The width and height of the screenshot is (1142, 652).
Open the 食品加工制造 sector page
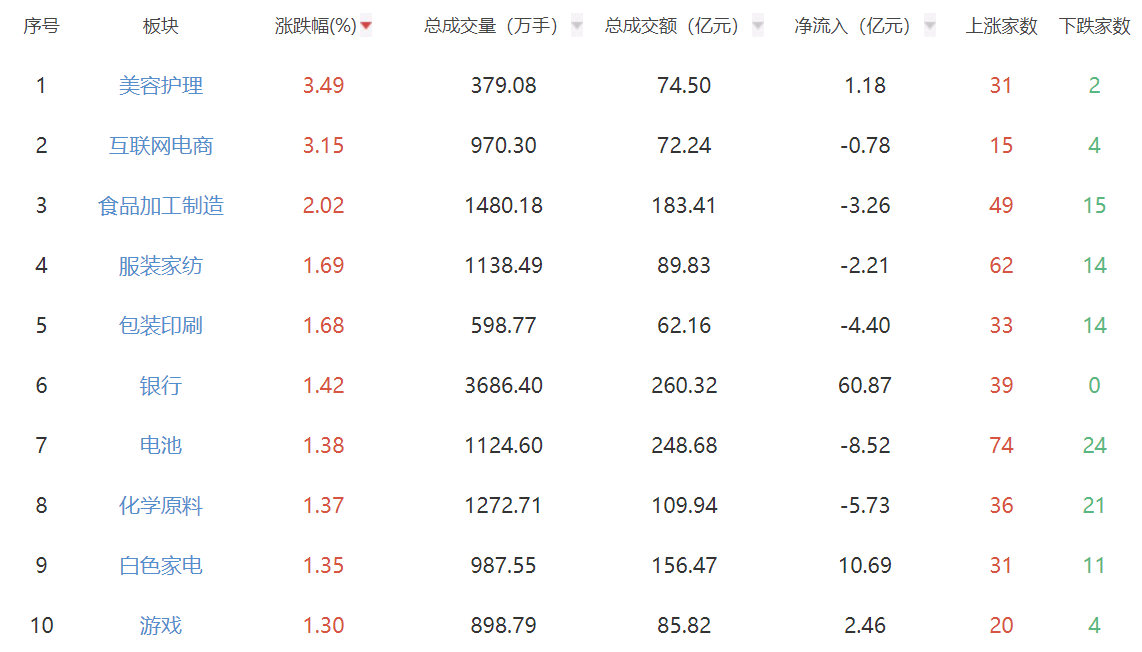tap(160, 206)
